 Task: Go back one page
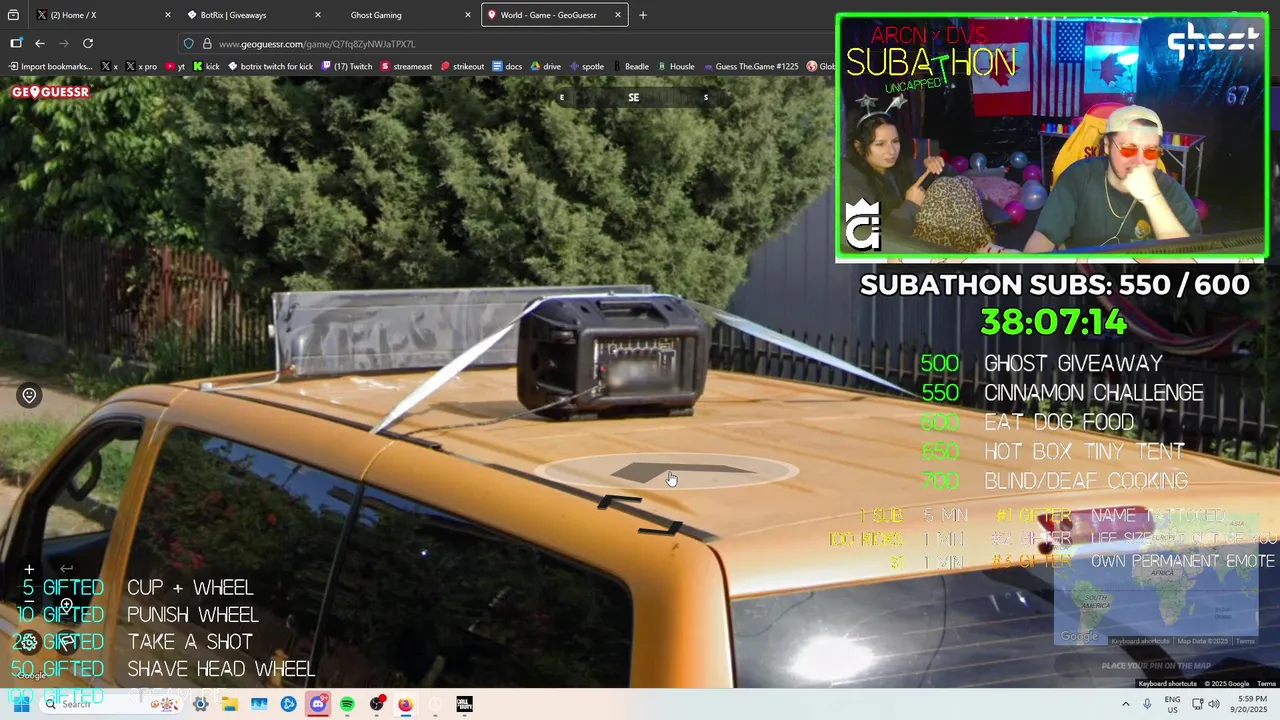click(40, 43)
